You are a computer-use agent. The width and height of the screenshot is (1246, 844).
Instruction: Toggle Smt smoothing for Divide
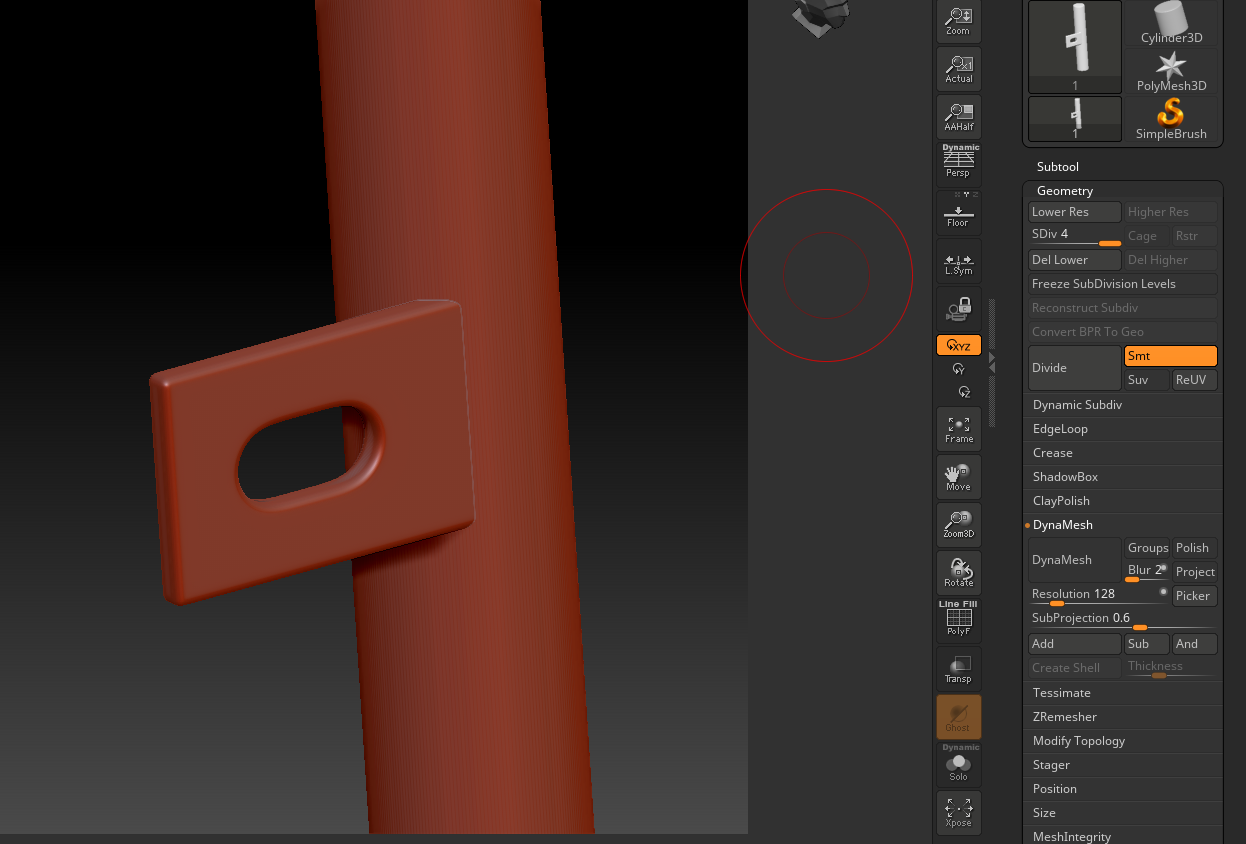pyautogui.click(x=1170, y=355)
